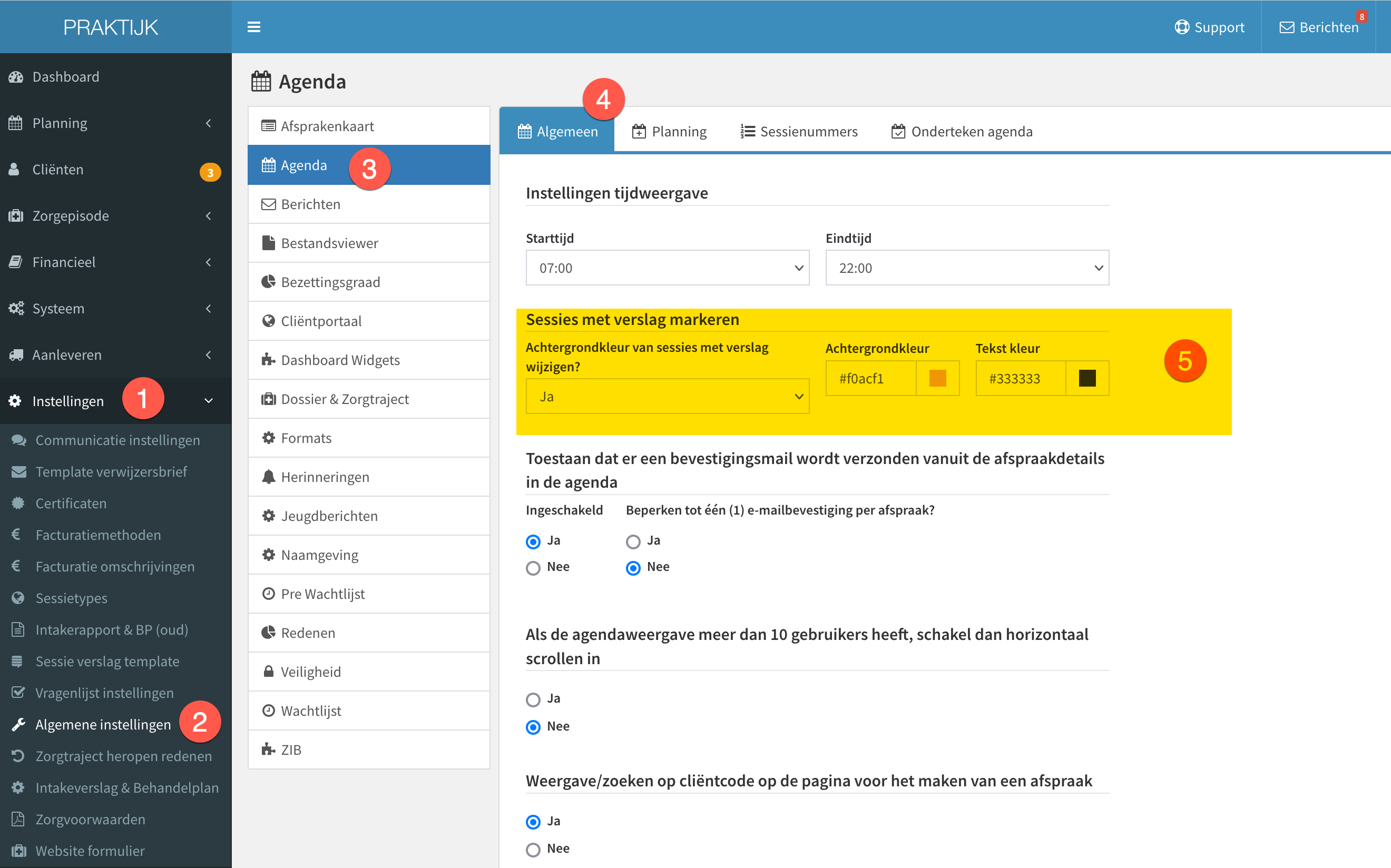
Task: Click the Template verwijzersbrief envelope icon
Action: (19, 472)
